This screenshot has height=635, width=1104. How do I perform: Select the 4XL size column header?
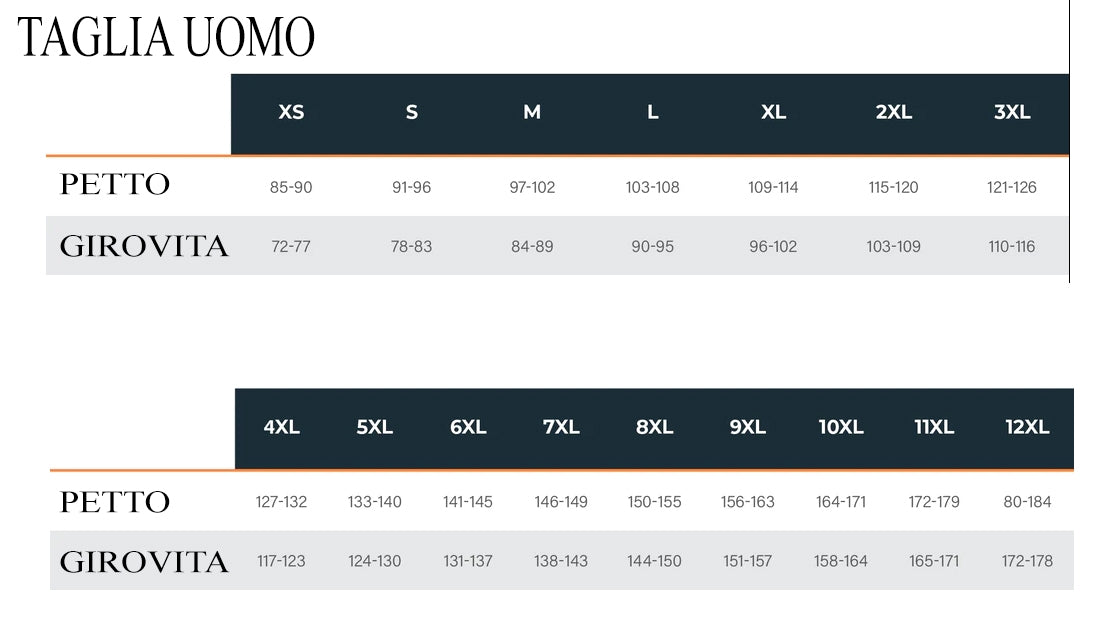click(x=282, y=428)
